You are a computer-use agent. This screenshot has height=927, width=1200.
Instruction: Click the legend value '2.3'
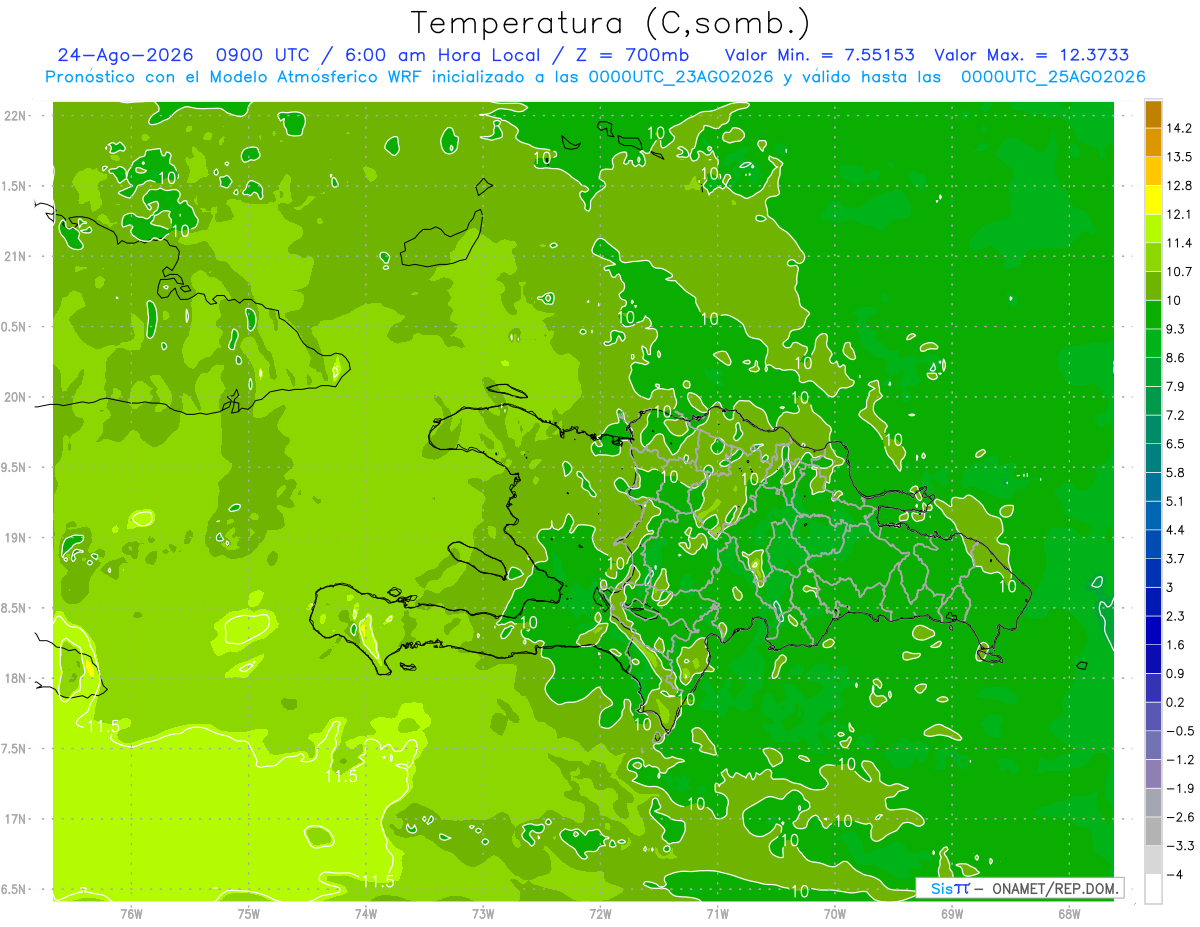coord(1177,616)
